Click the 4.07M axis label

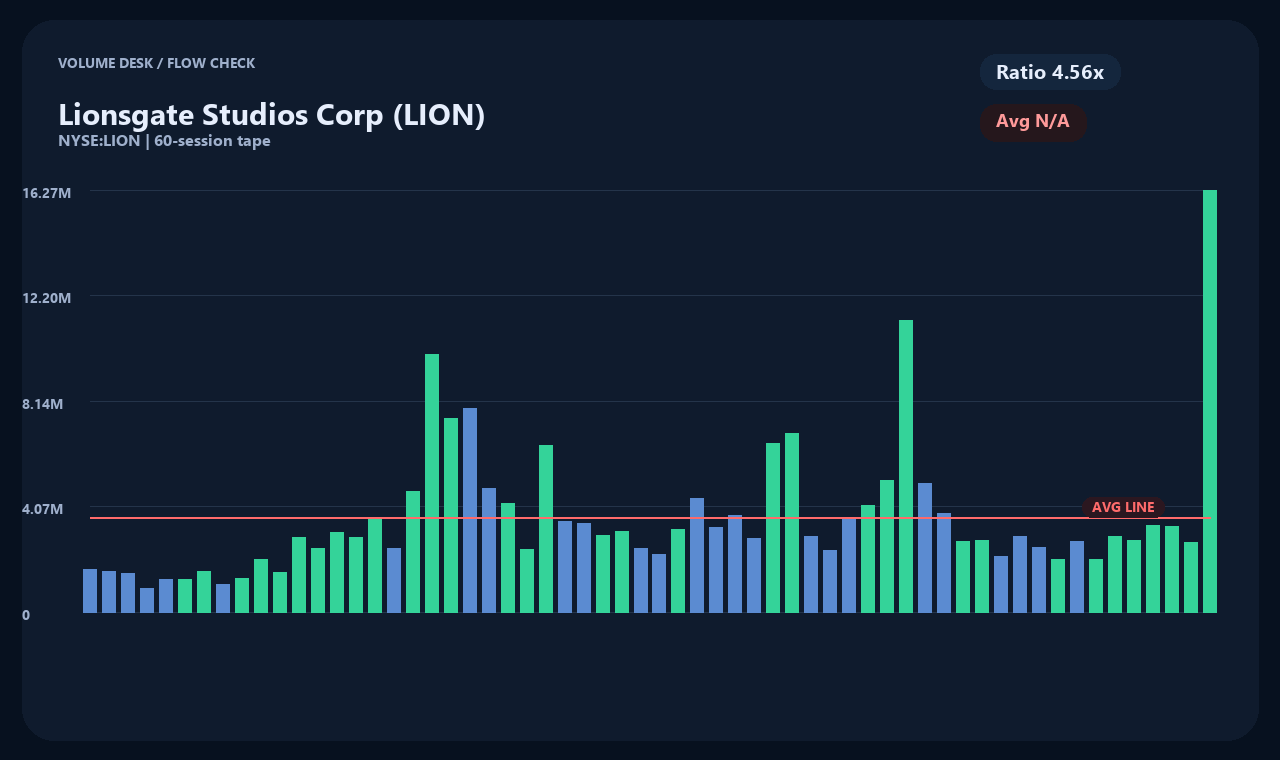(43, 509)
